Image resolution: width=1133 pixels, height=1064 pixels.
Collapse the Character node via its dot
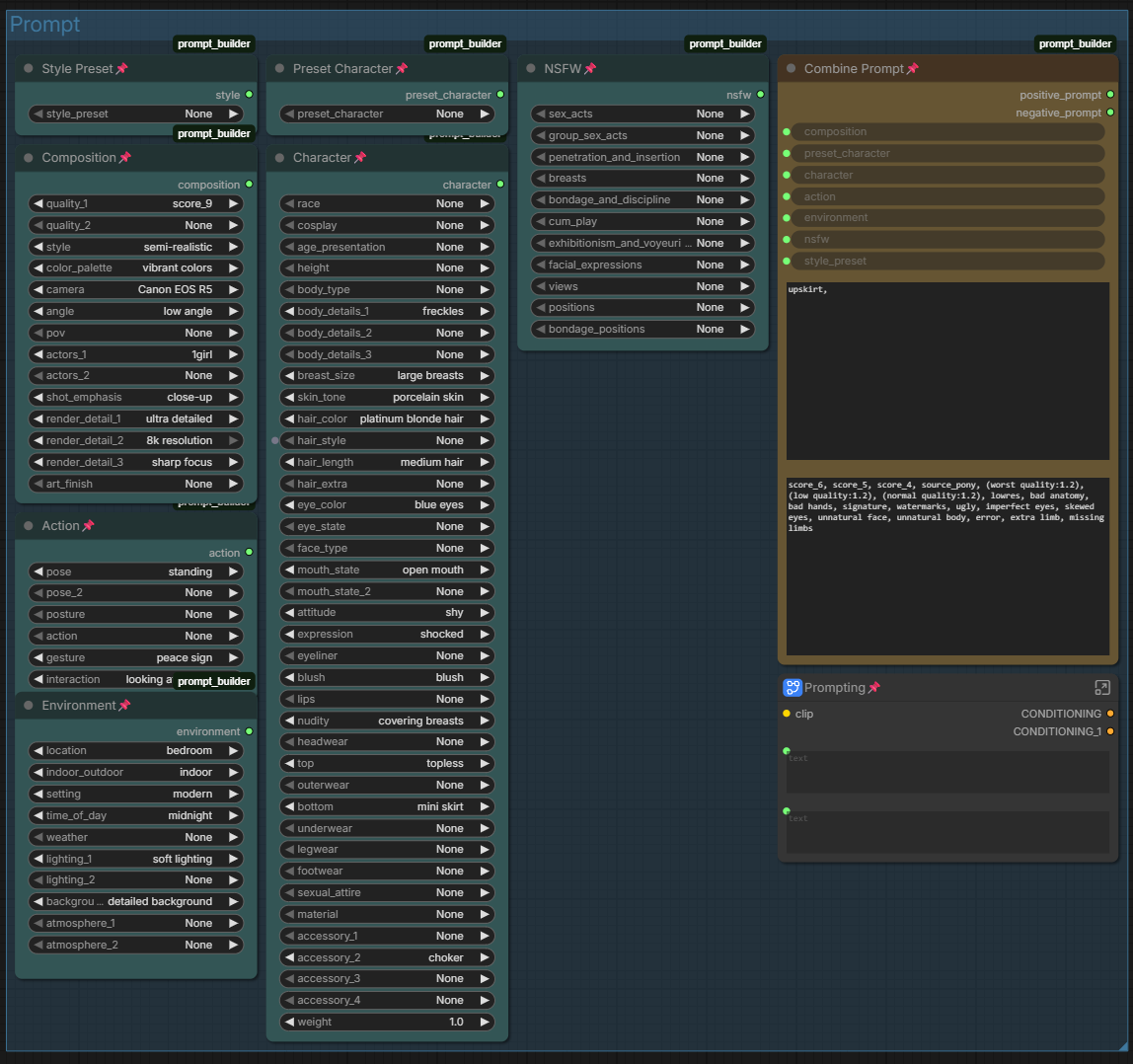[279, 158]
